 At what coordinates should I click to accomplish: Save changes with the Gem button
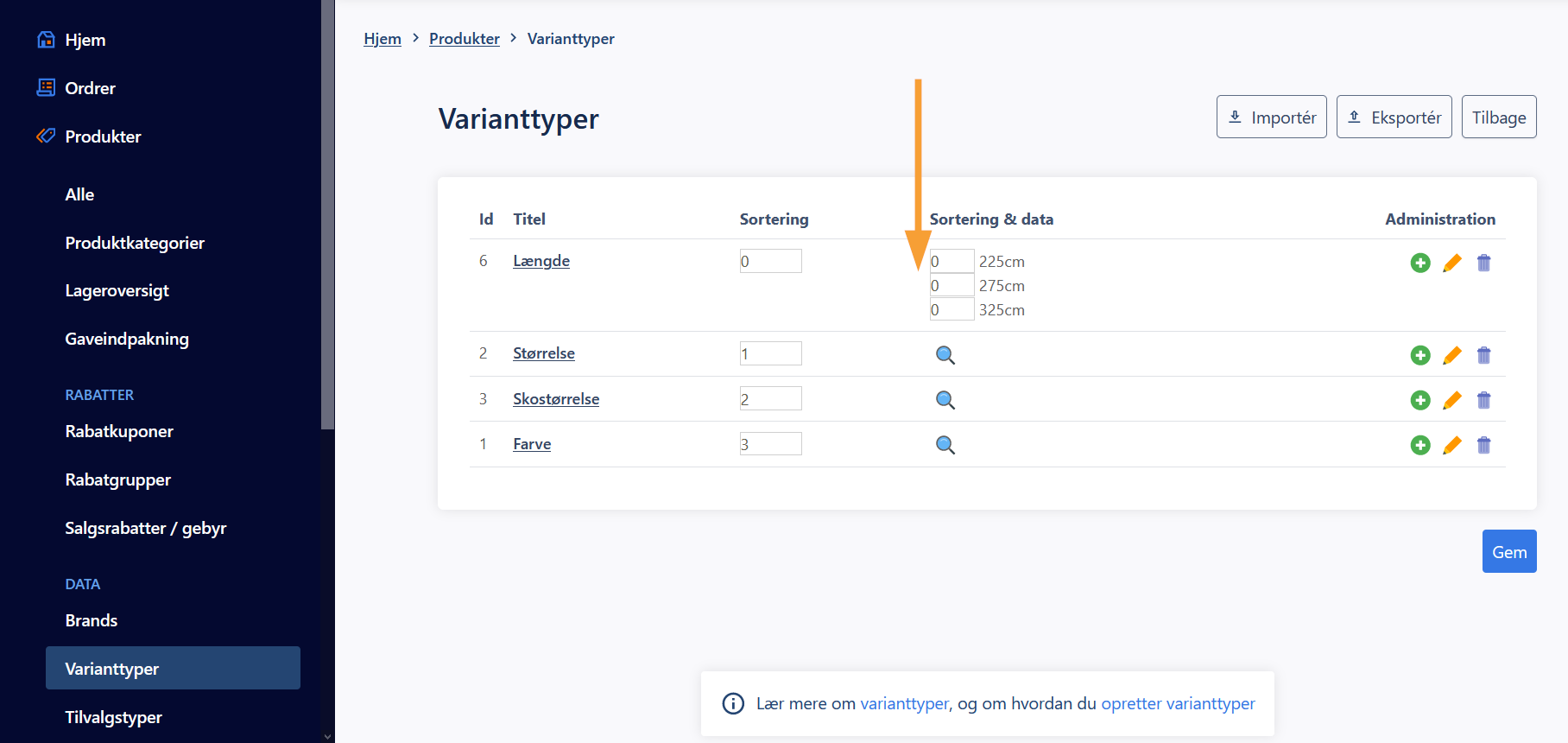click(1508, 551)
